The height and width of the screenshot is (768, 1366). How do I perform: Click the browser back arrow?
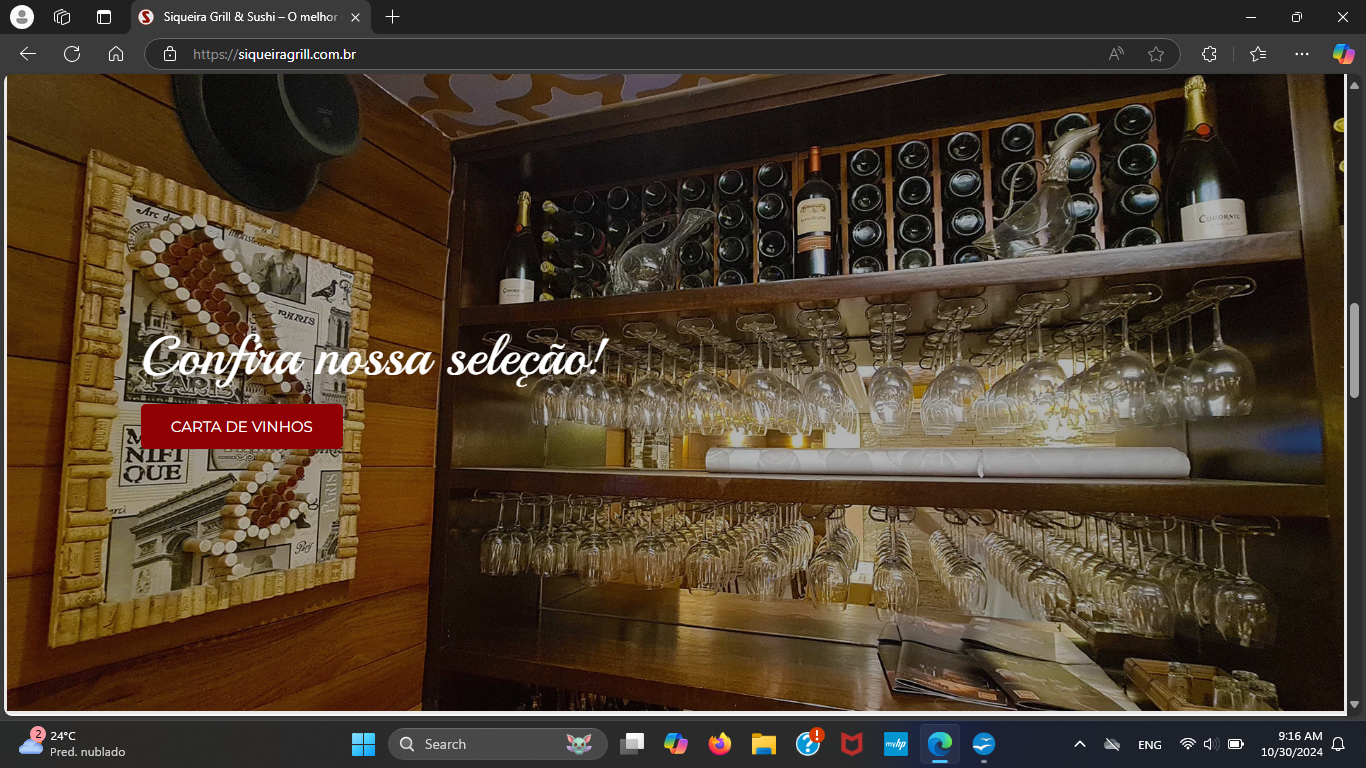[28, 54]
